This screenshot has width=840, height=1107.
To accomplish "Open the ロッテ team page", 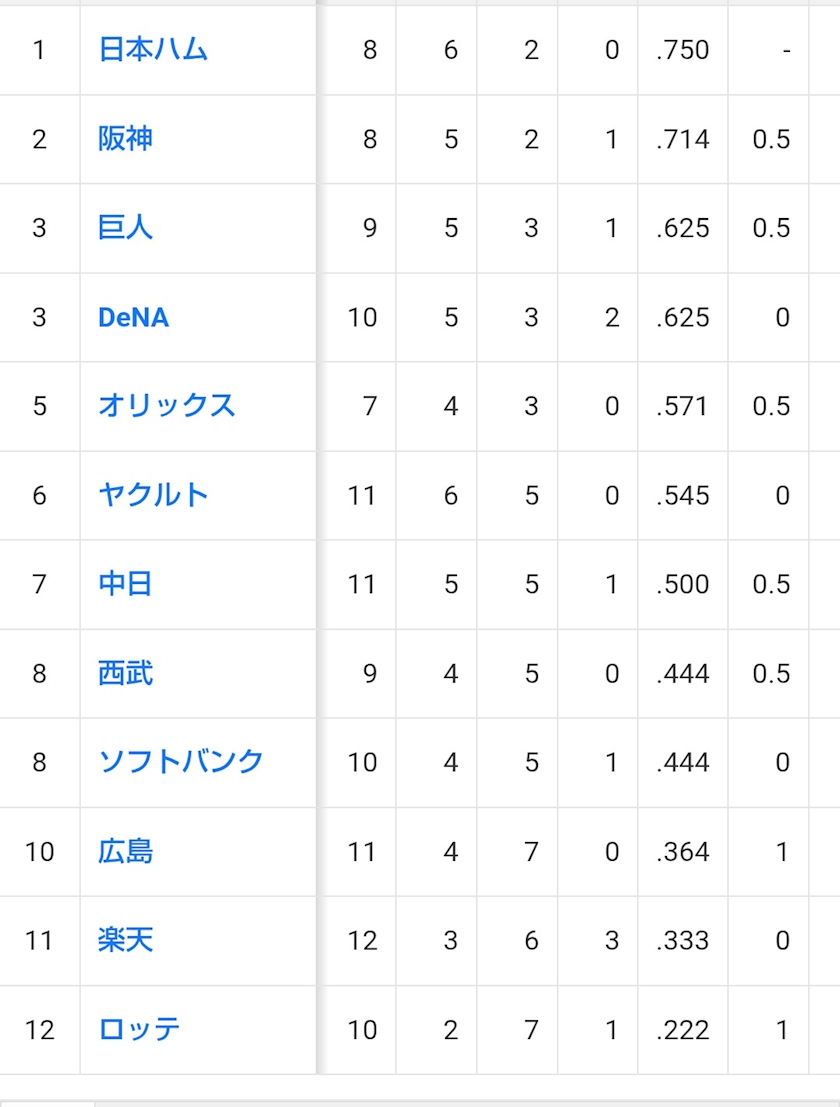I will [139, 1029].
